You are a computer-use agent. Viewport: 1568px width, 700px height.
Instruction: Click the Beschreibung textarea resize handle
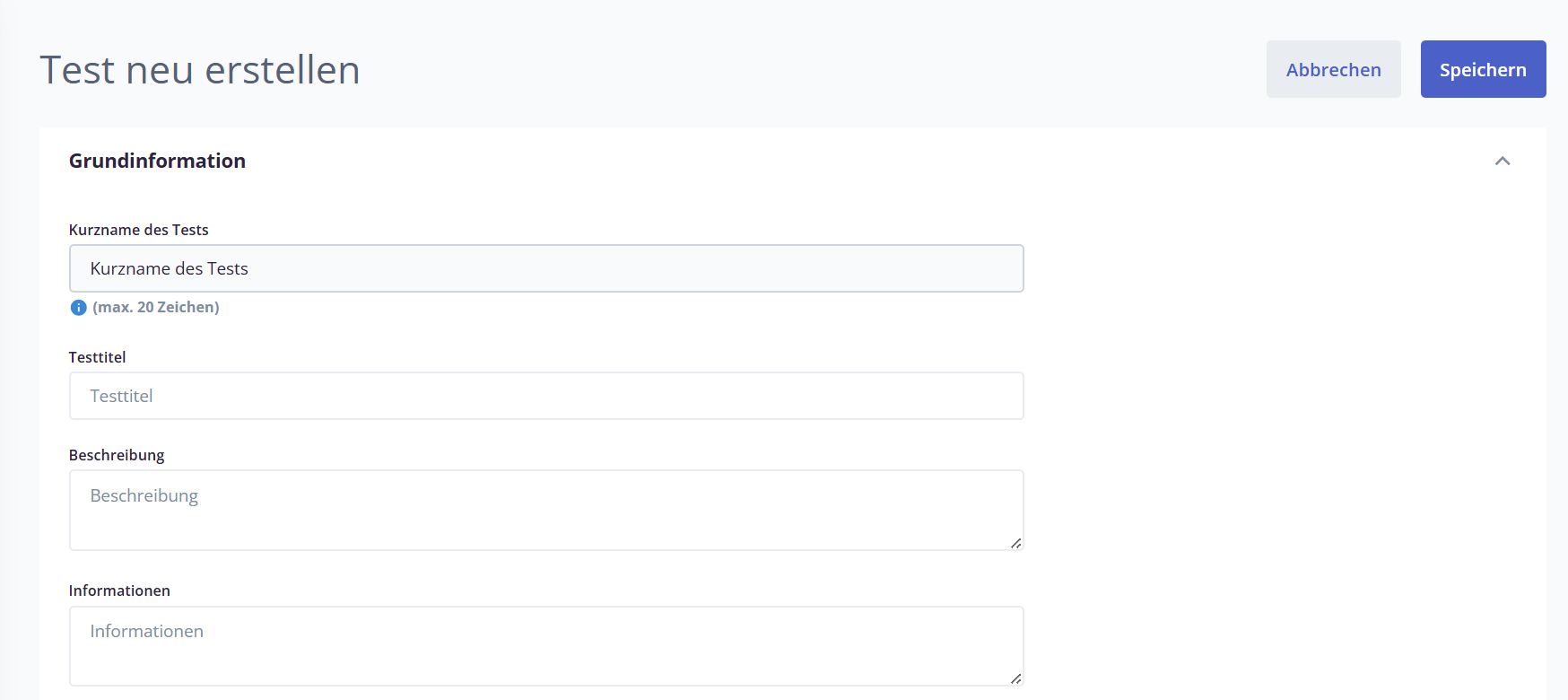1015,543
